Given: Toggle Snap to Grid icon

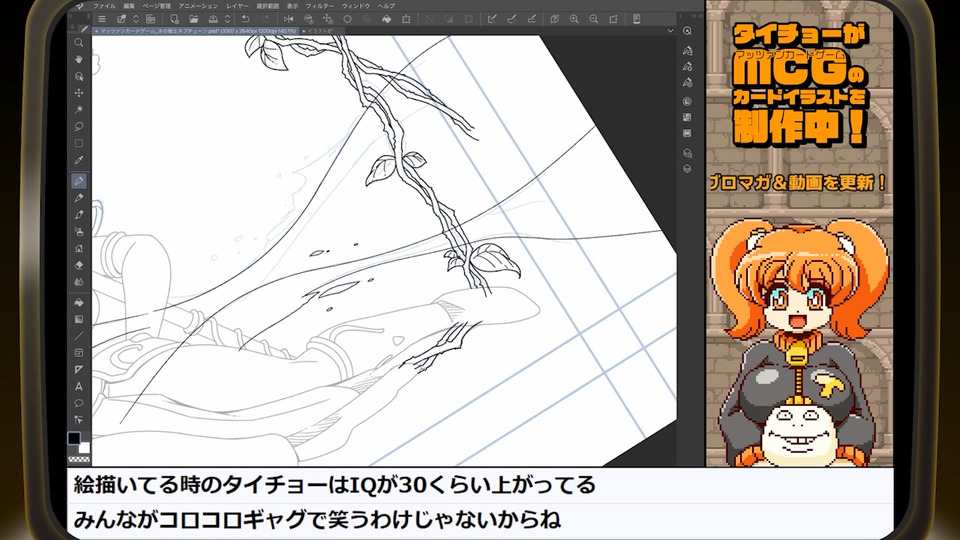Looking at the screenshot, I should pos(531,19).
